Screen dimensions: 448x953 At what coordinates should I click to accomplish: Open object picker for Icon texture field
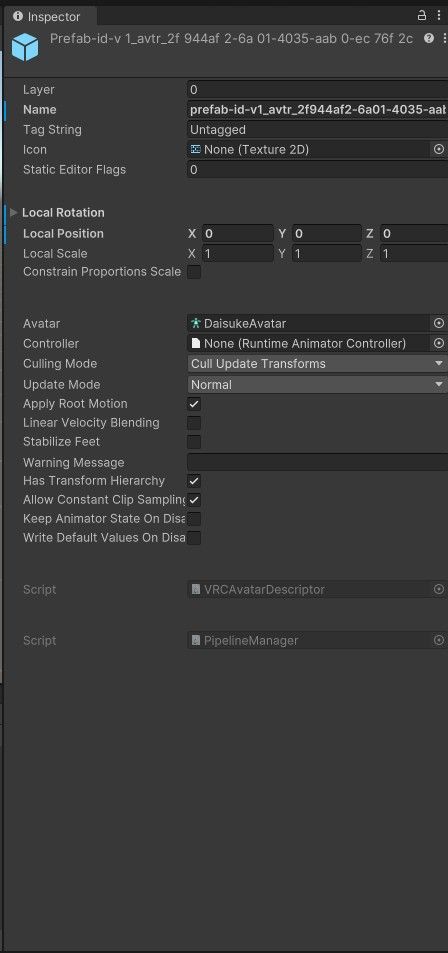pyautogui.click(x=439, y=150)
